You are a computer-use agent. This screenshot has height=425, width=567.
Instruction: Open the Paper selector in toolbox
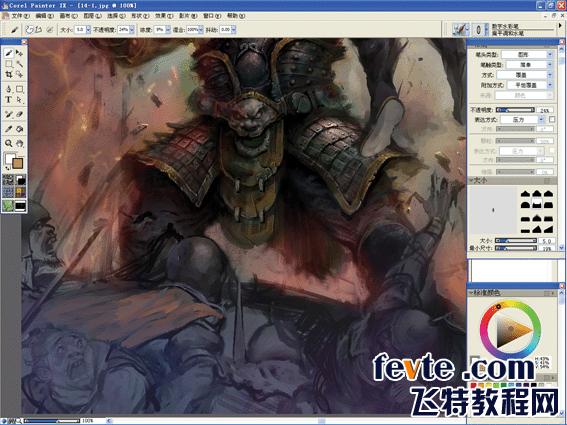[8, 180]
